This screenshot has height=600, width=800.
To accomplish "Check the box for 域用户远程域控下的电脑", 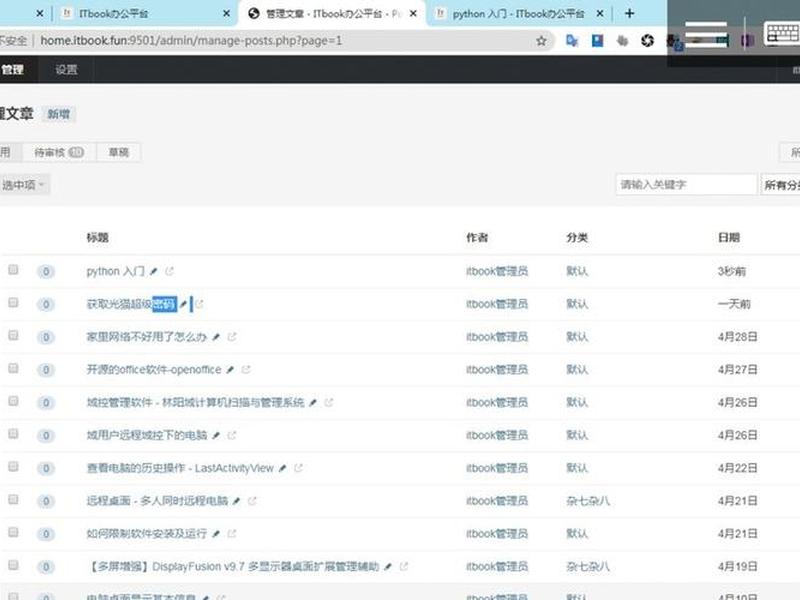I will tap(13, 434).
